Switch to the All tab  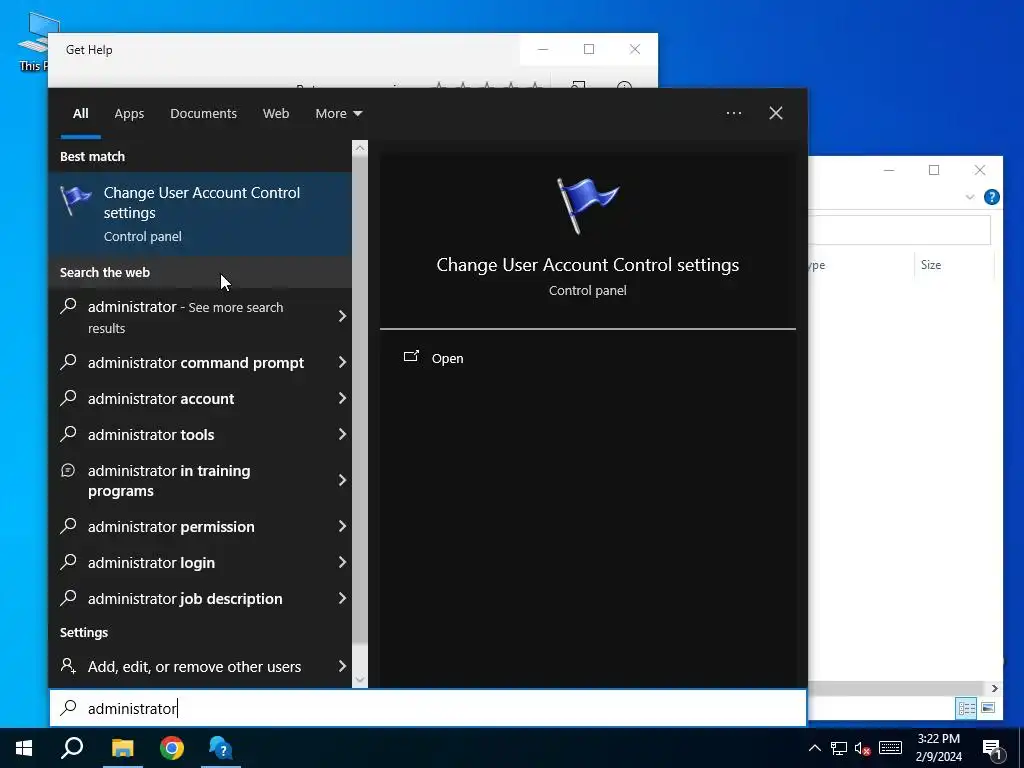coord(81,114)
